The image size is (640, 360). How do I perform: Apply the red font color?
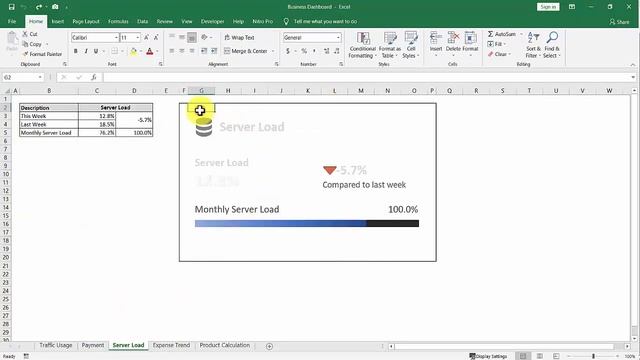coord(150,51)
